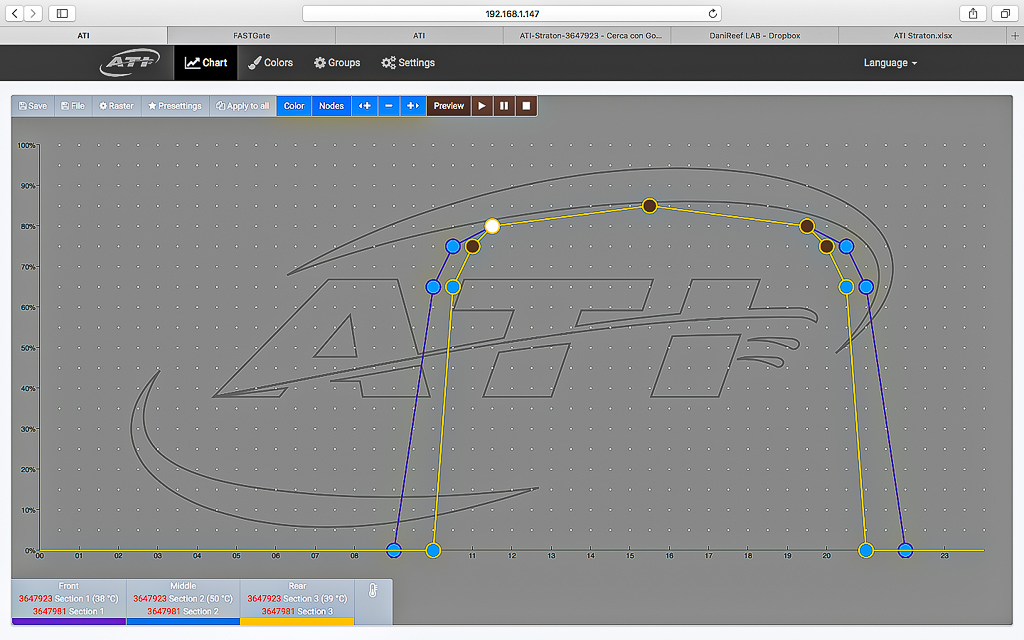Pause the lighting preview
1024x640 pixels.
coord(504,106)
